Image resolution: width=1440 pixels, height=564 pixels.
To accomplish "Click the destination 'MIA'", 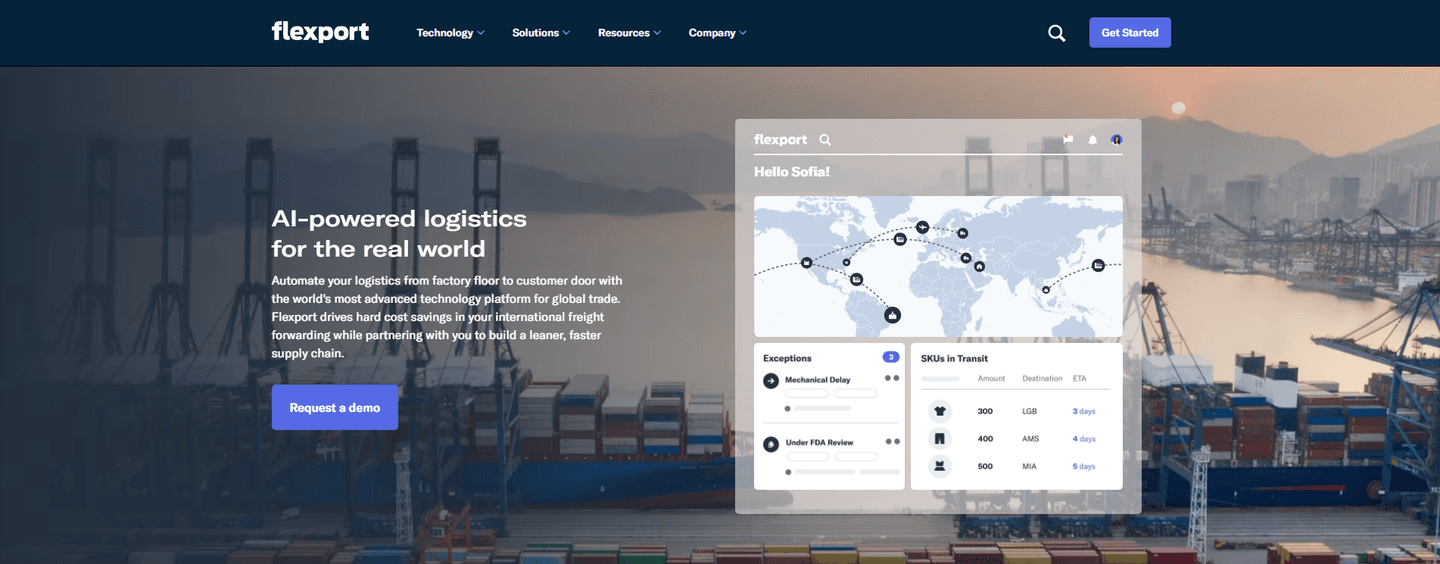I will (1030, 466).
